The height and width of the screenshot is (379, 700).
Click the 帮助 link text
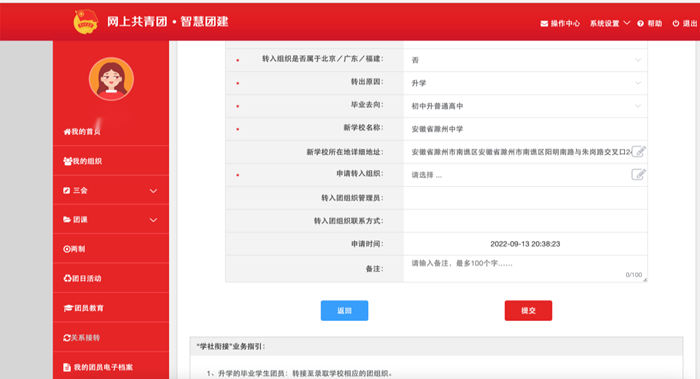(x=655, y=24)
